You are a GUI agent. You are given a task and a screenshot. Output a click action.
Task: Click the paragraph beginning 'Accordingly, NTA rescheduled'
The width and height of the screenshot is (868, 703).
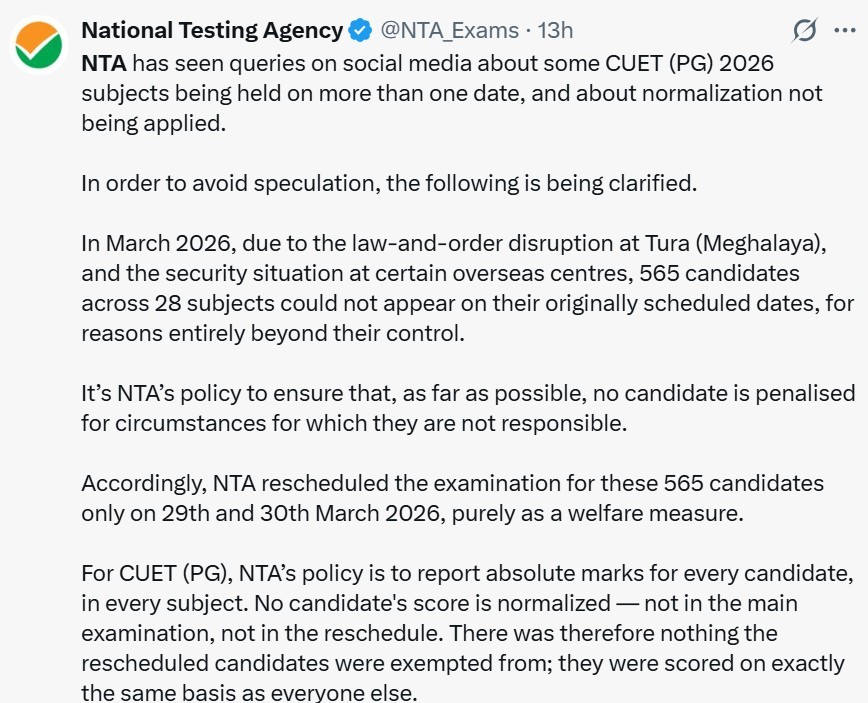452,498
